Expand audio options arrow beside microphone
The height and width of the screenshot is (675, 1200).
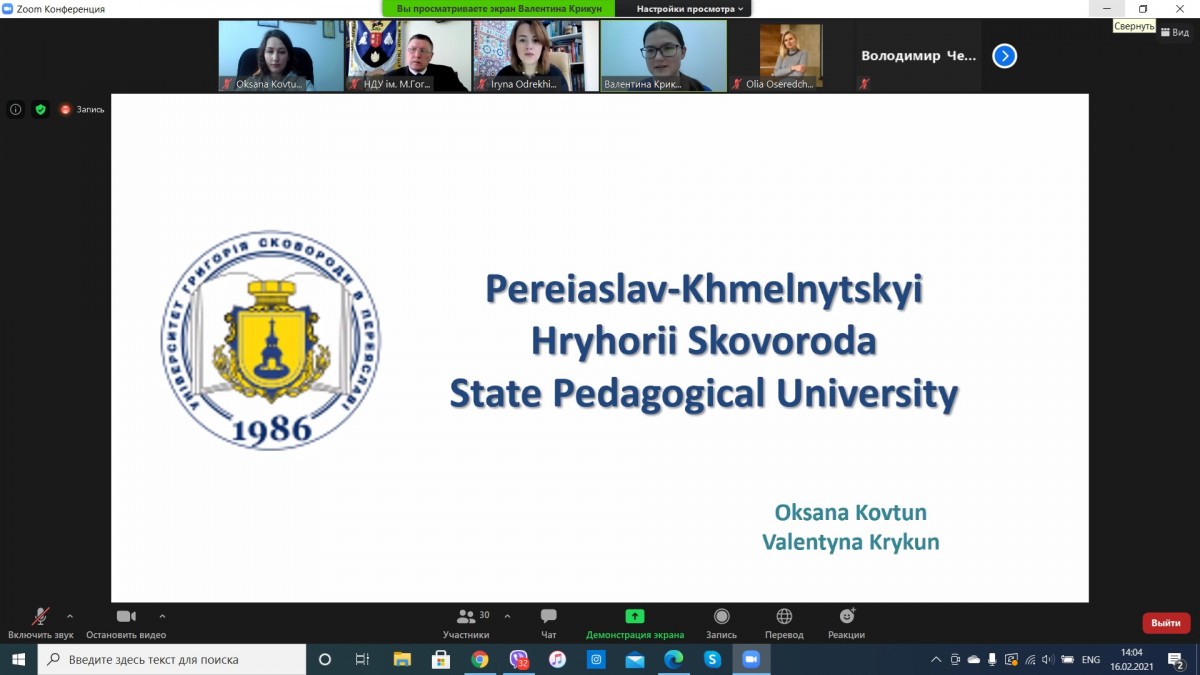pos(70,616)
